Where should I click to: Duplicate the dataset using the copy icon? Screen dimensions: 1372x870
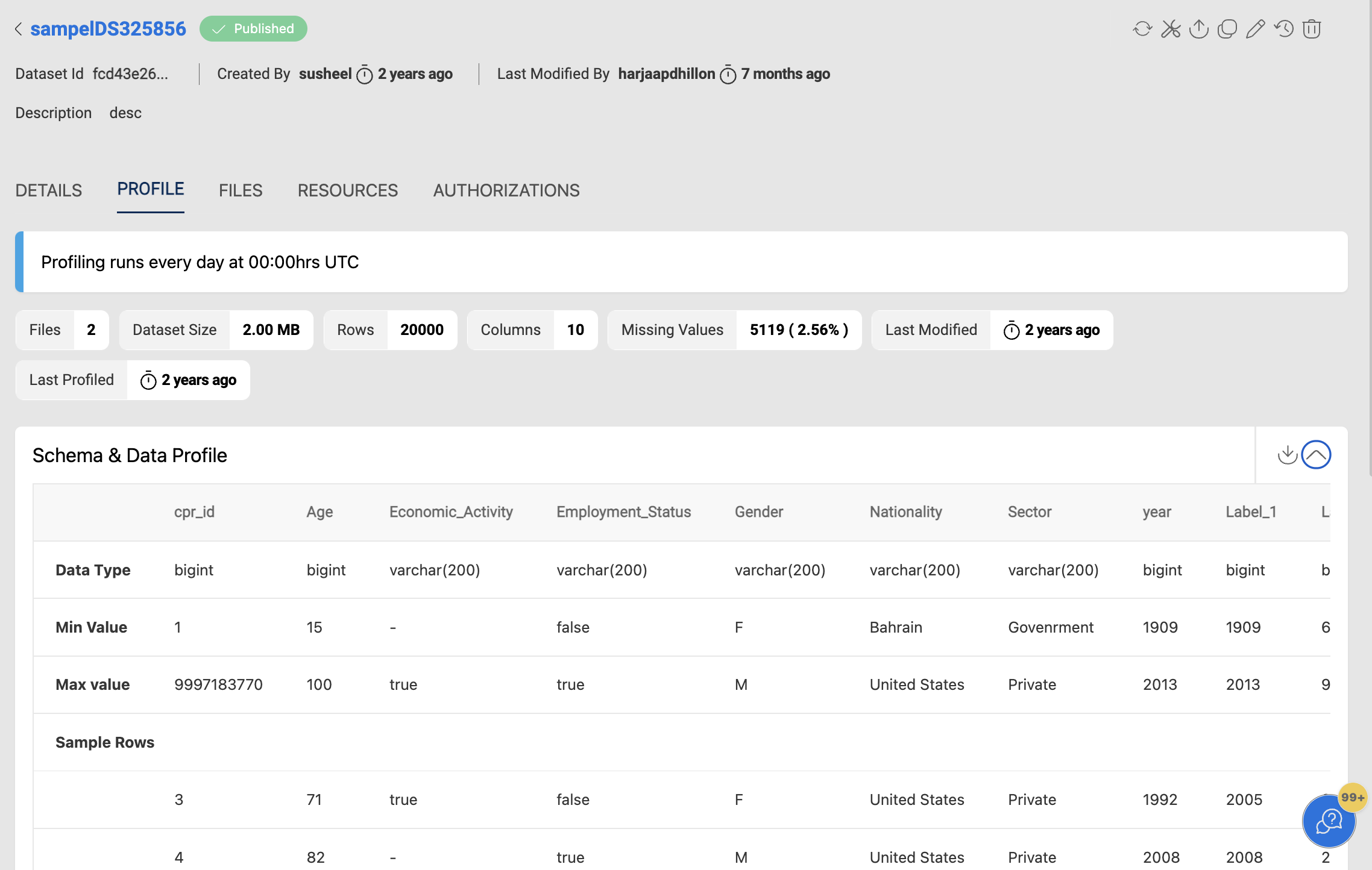[1227, 28]
